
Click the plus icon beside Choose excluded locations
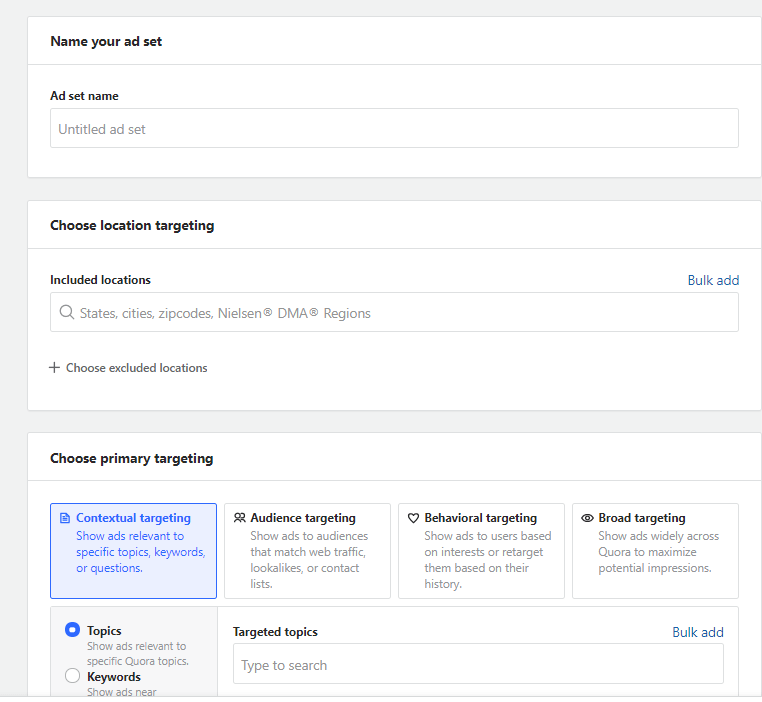click(54, 368)
